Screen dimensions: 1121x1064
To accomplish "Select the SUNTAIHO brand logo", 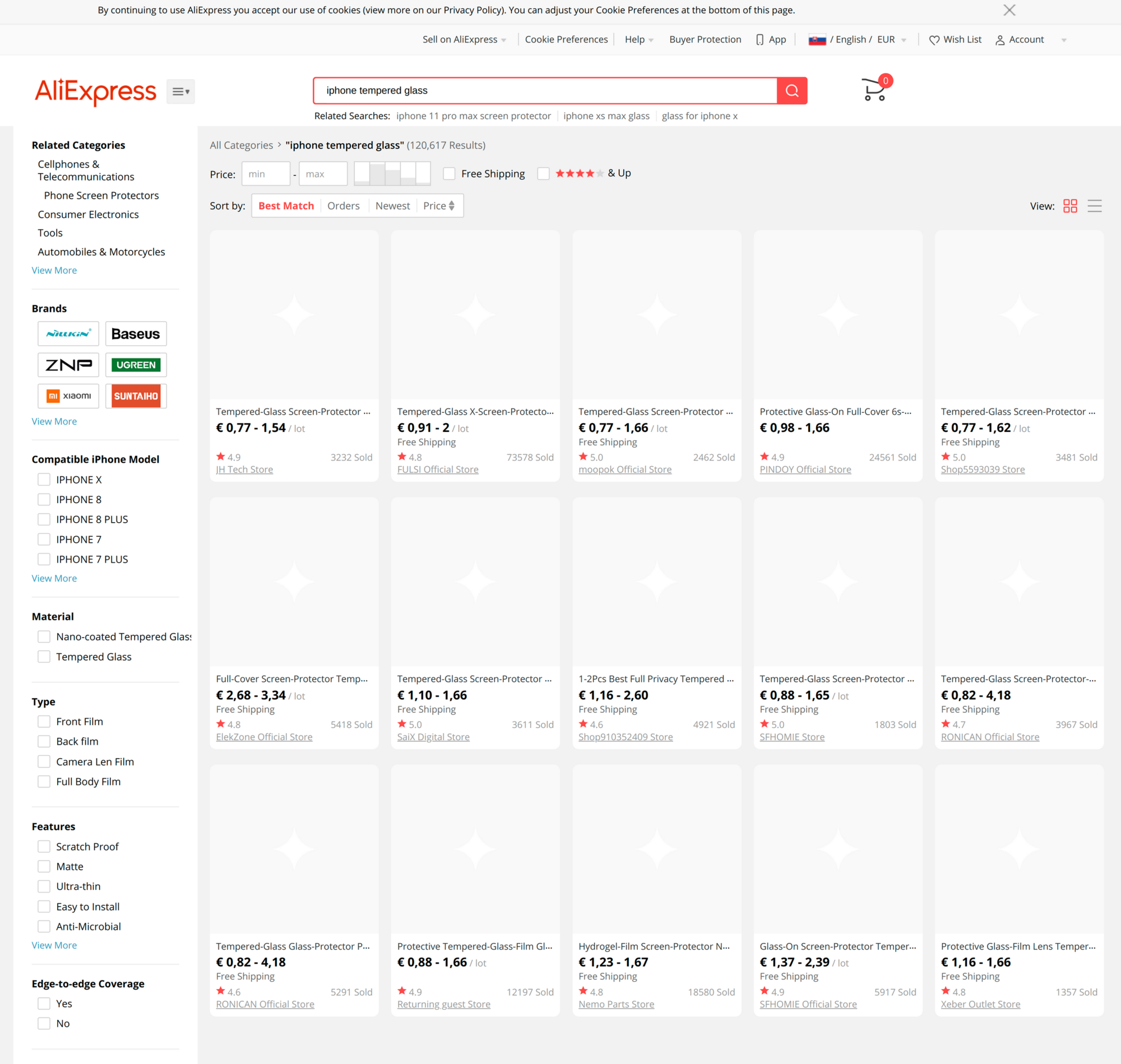I will [136, 396].
